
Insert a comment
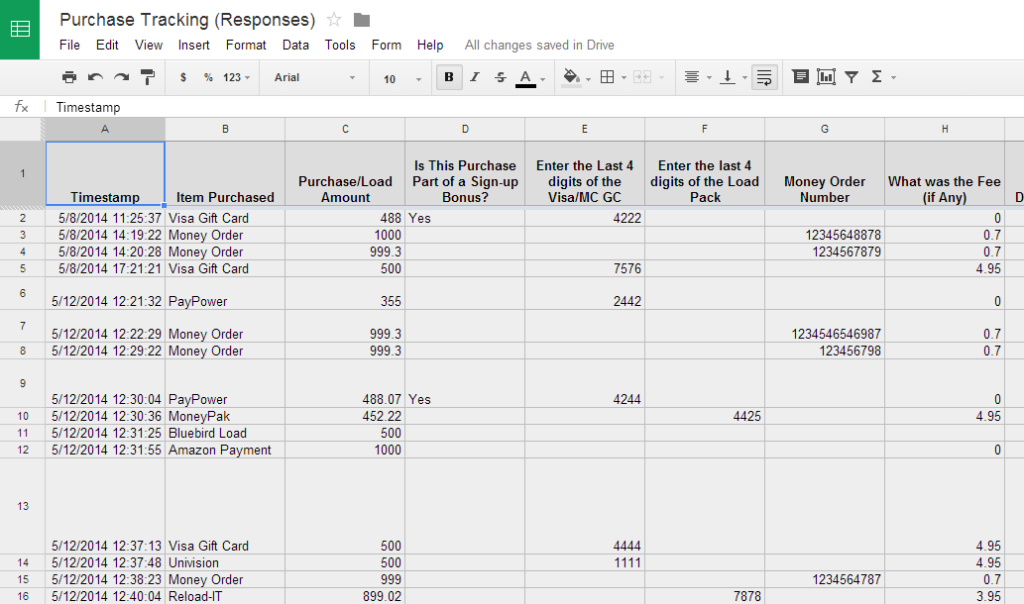tap(800, 76)
